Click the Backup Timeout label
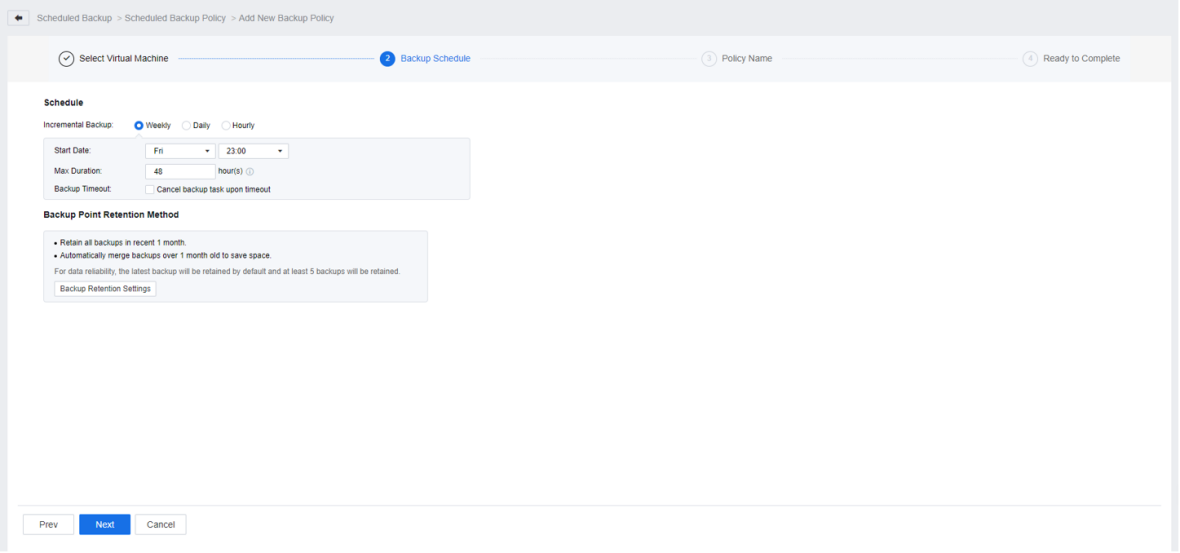1180x553 pixels. (83, 190)
